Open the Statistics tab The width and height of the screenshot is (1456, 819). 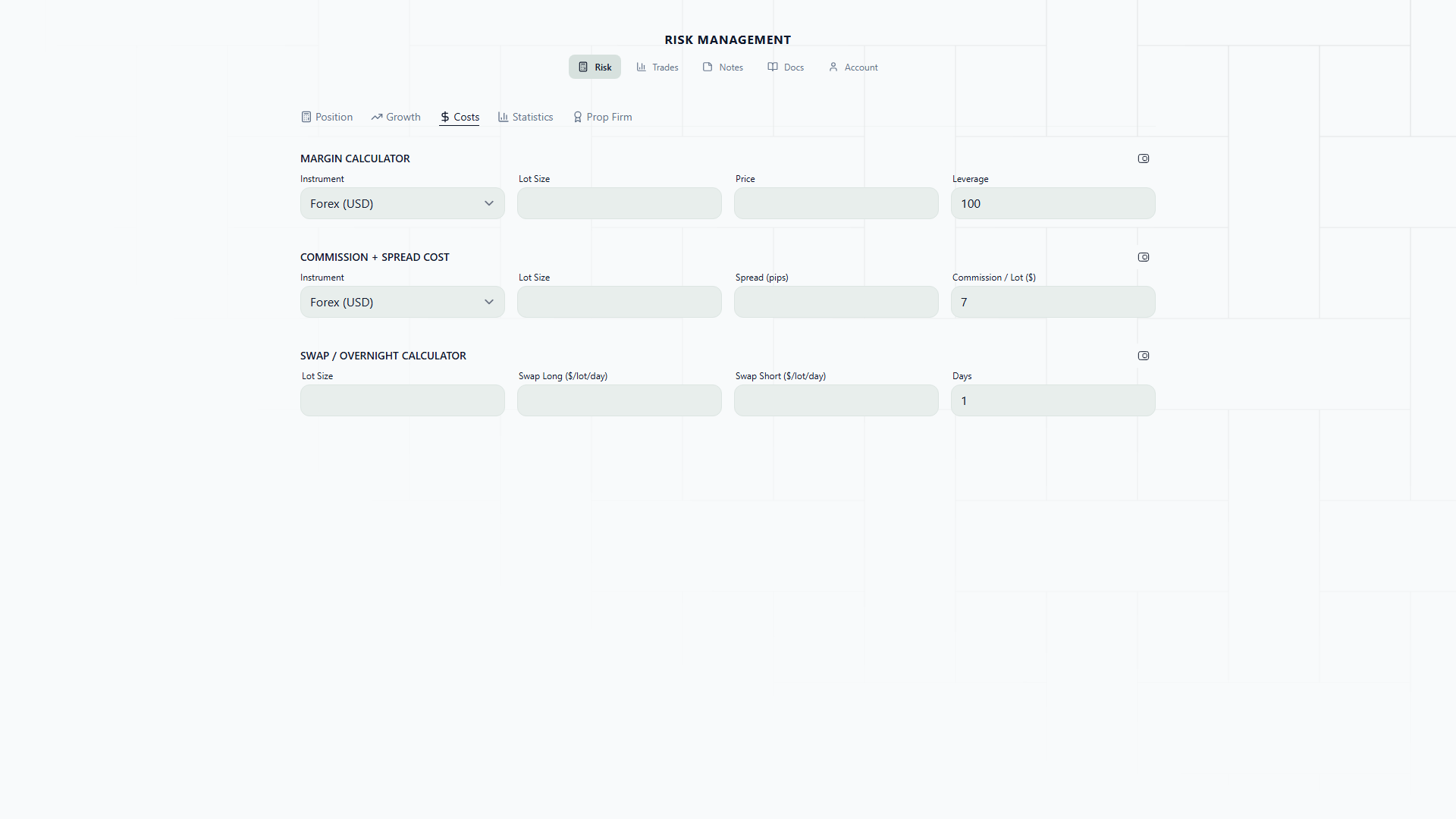click(x=526, y=117)
